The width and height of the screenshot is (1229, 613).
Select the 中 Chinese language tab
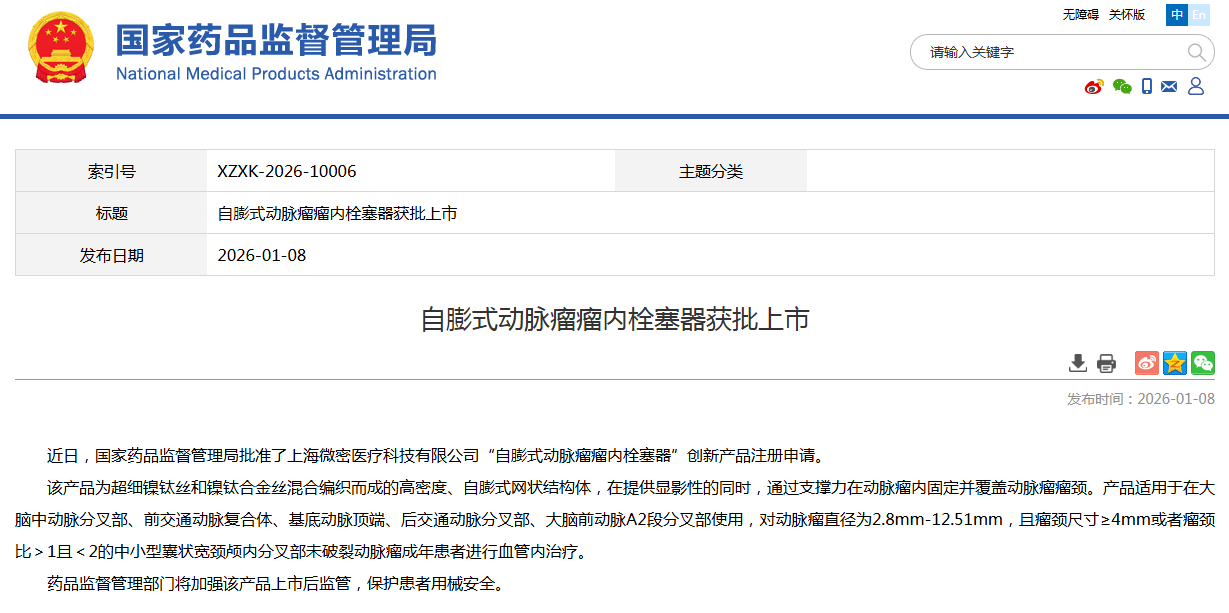pos(1176,15)
